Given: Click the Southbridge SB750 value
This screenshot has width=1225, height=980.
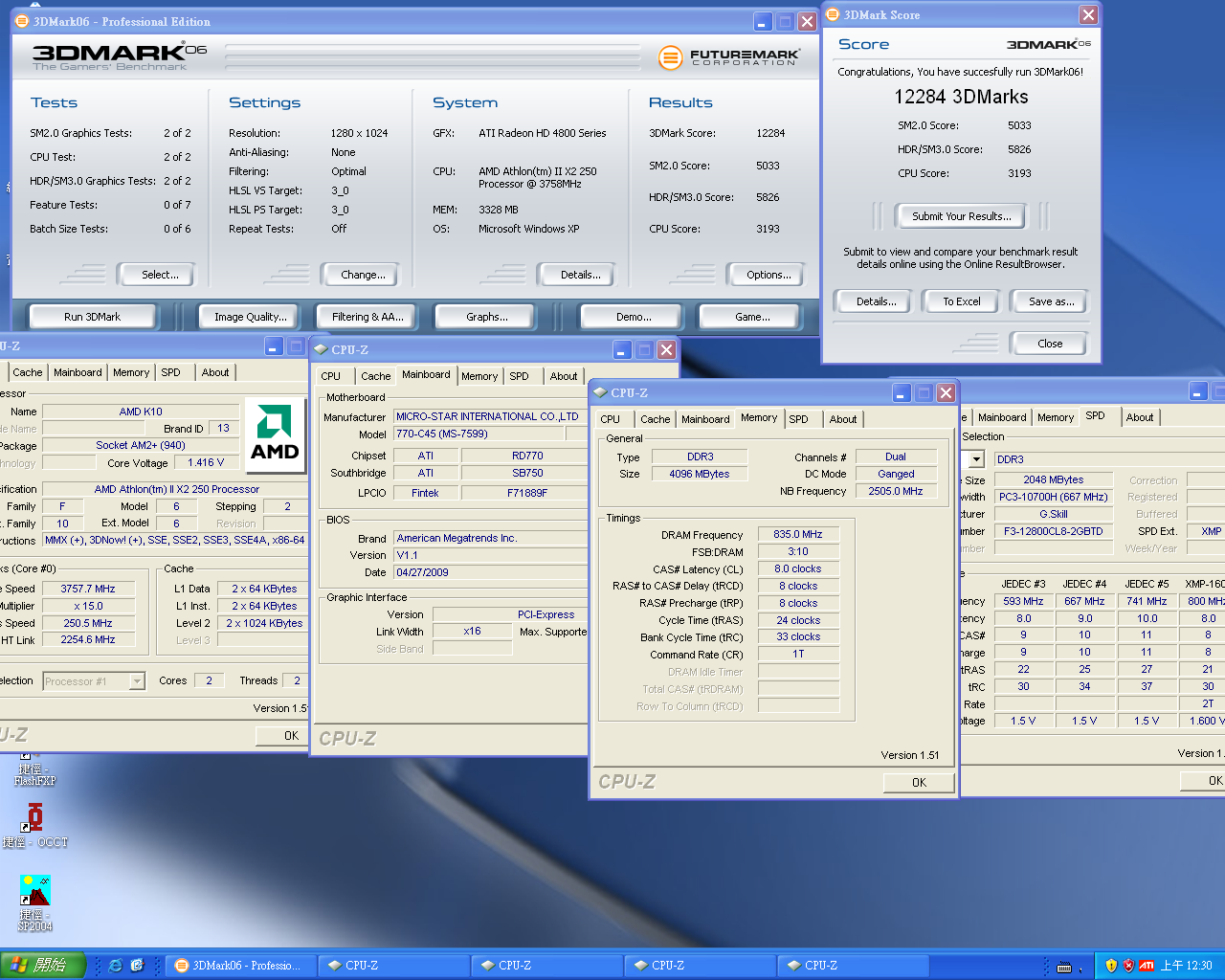Looking at the screenshot, I should (x=526, y=473).
